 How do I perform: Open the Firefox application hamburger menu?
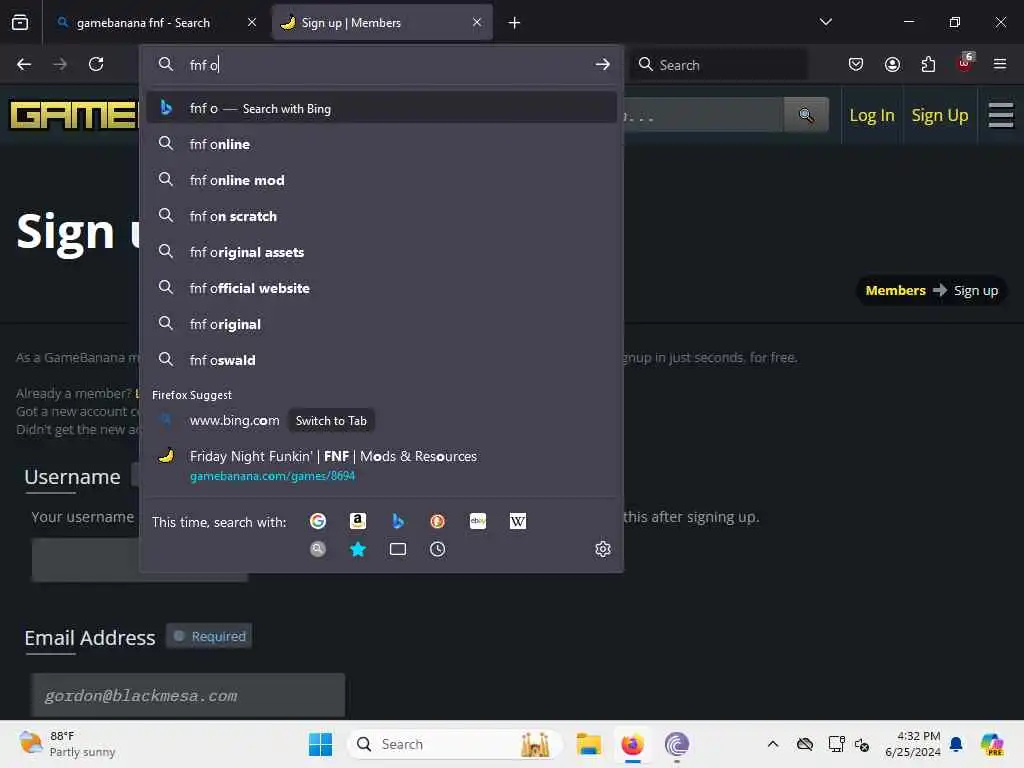point(1000,64)
